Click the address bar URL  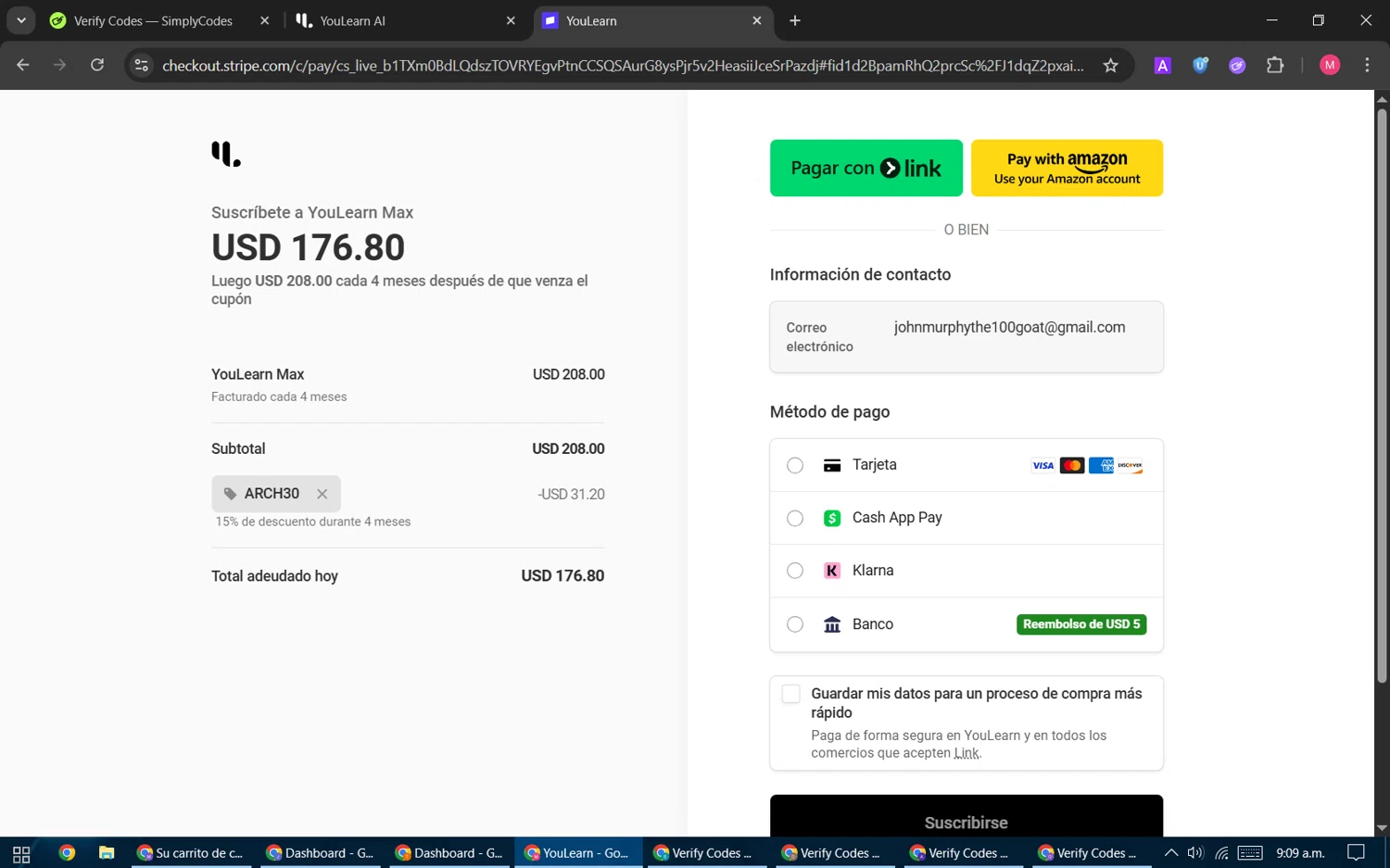click(x=623, y=65)
